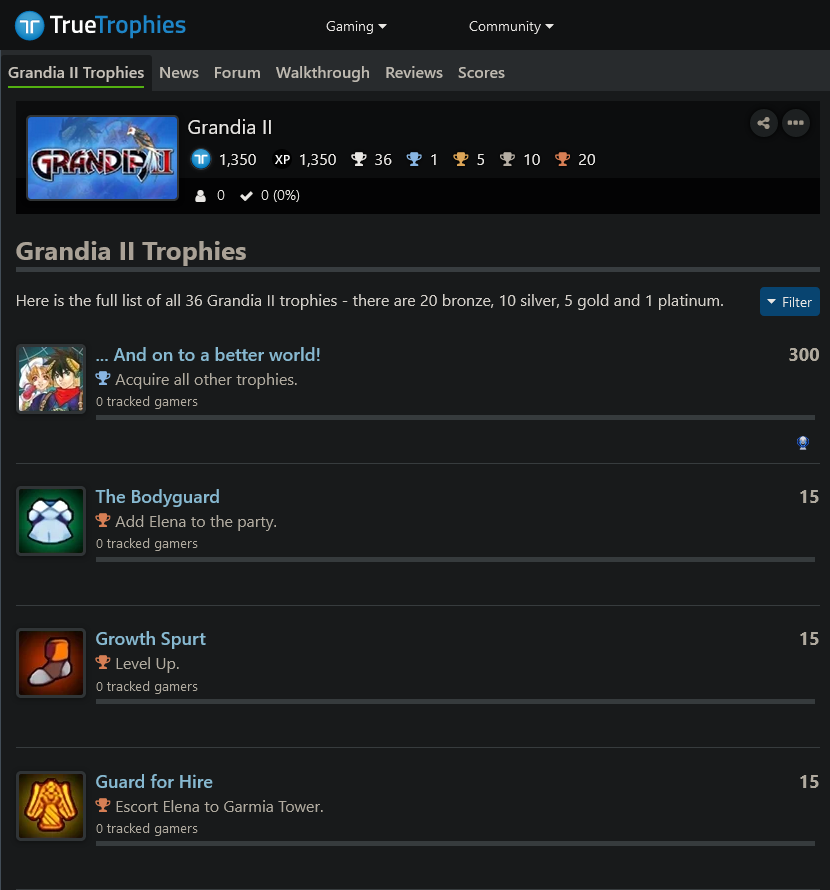The image size is (830, 890).
Task: Click bronze trophy icon beside 'Level Up.'
Action: [x=103, y=662]
